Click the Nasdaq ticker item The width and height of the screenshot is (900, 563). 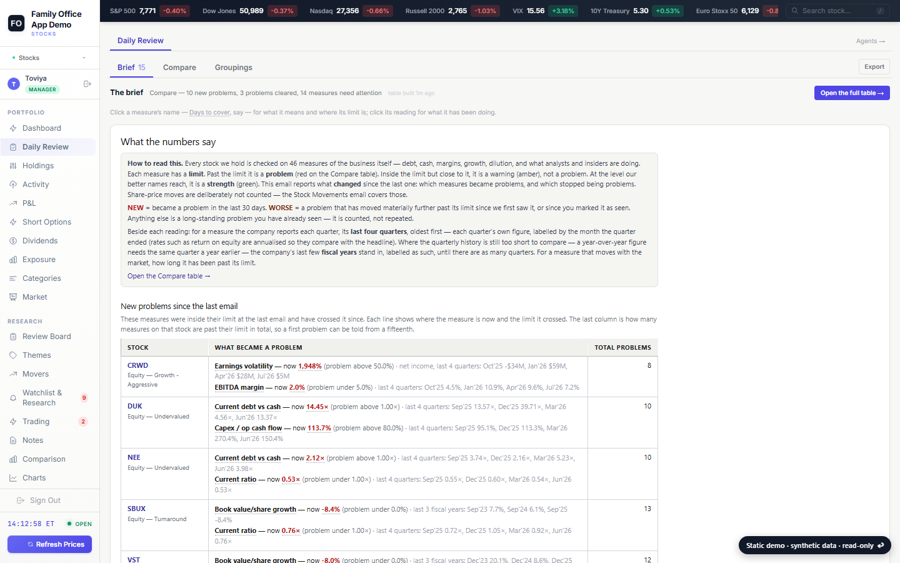[351, 10]
